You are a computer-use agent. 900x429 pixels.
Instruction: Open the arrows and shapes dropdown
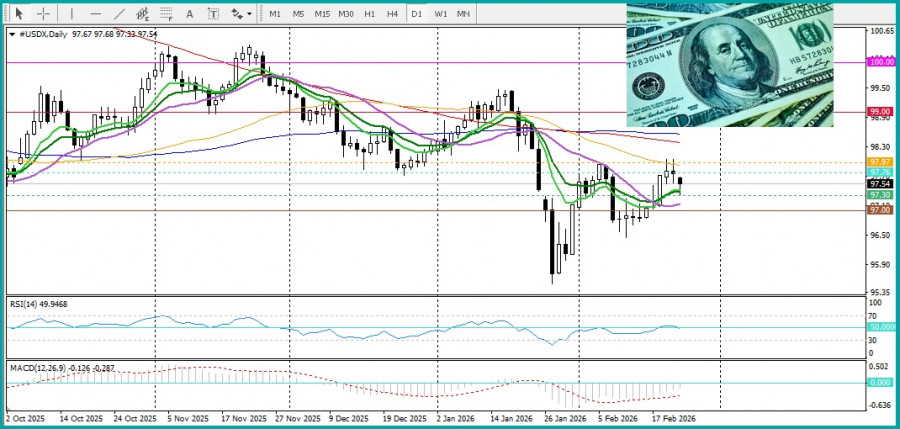point(241,14)
